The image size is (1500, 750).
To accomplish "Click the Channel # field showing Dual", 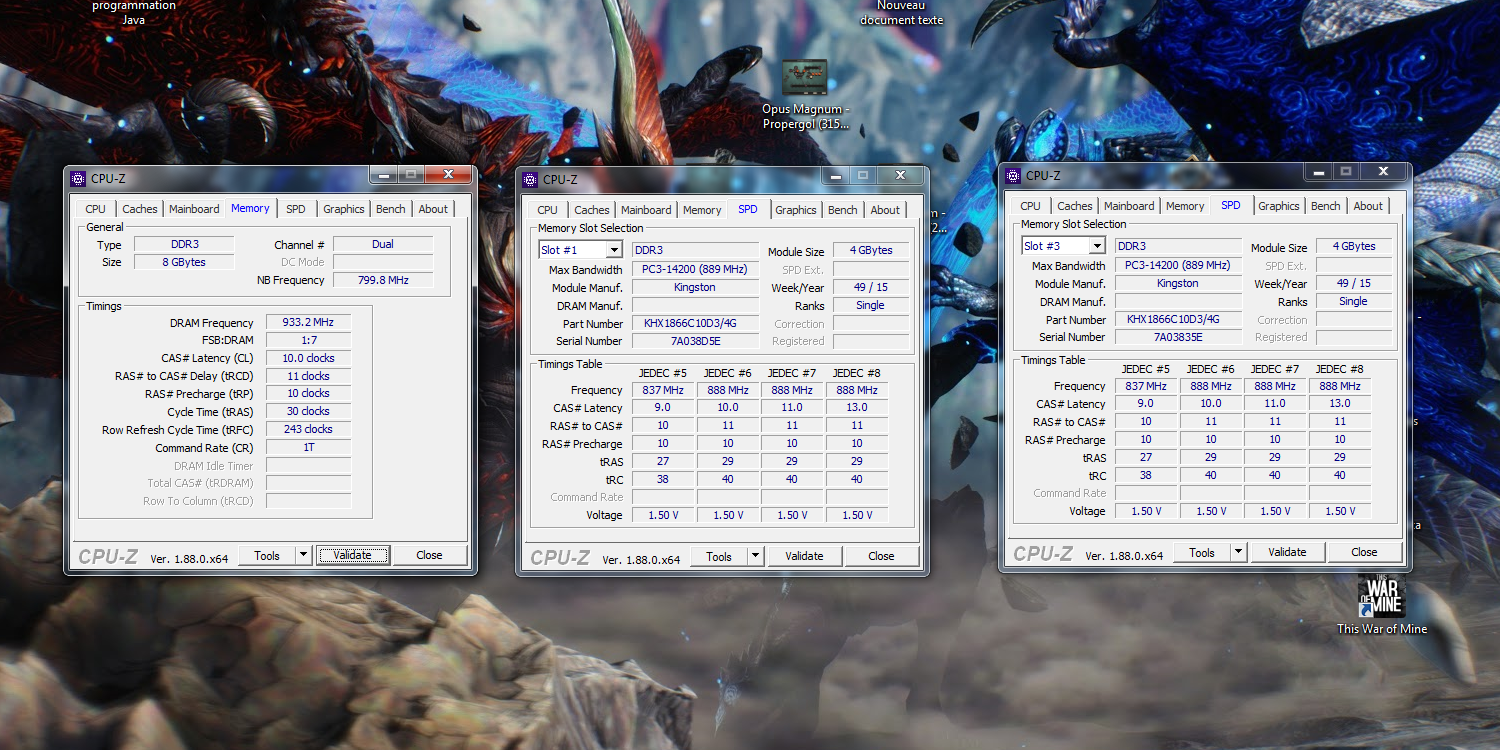I will pos(383,245).
